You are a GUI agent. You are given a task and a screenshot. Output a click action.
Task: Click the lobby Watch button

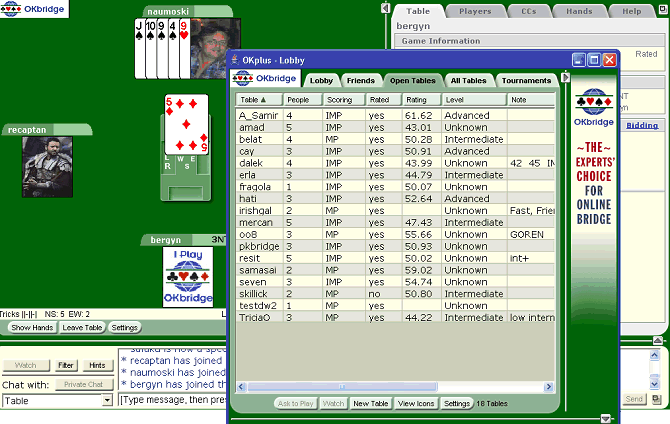coord(333,403)
